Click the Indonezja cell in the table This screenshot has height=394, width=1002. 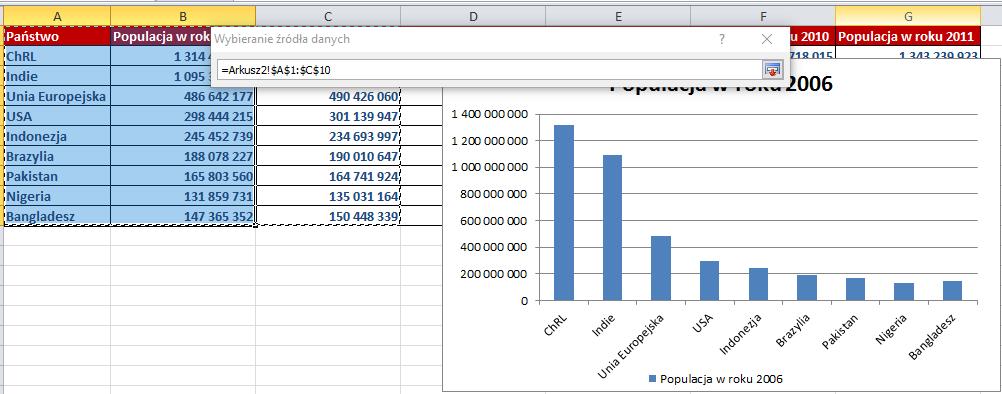[x=58, y=136]
